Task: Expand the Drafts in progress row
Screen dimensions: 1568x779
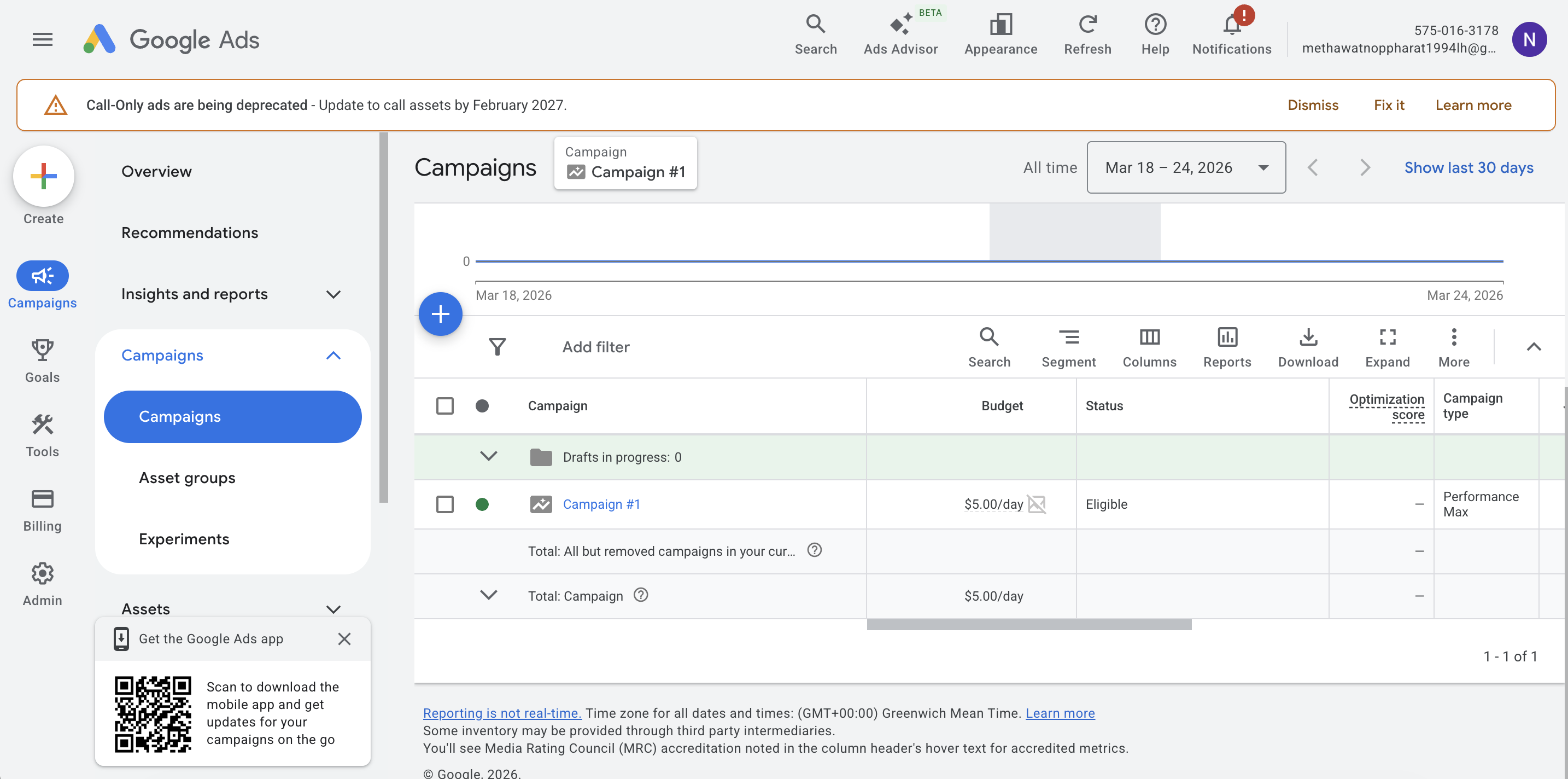Action: pos(488,456)
